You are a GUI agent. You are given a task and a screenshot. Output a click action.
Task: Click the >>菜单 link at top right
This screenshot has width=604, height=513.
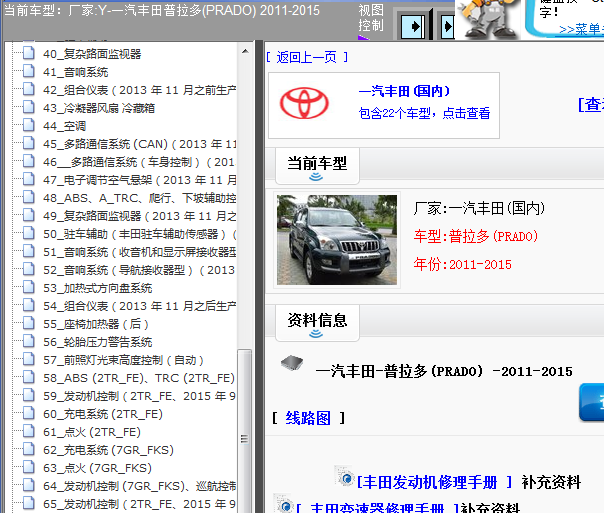[x=581, y=29]
